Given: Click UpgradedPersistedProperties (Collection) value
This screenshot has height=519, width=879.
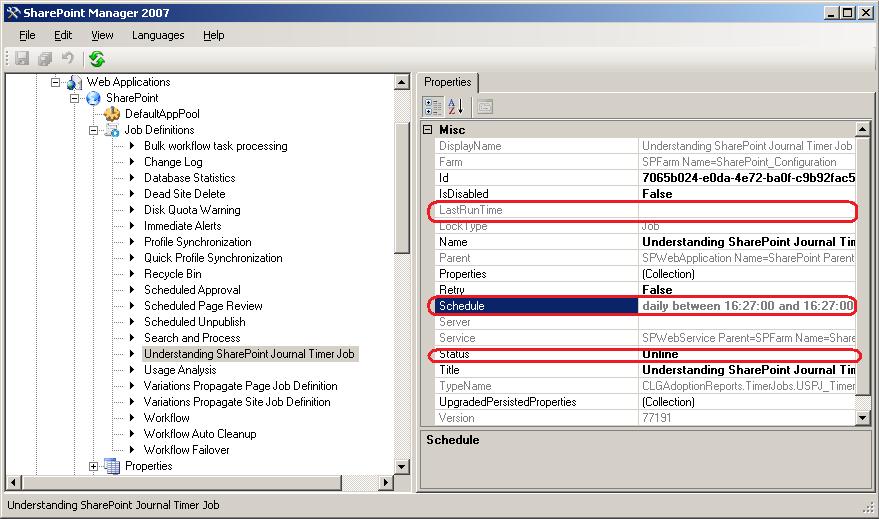Looking at the screenshot, I should (747, 402).
